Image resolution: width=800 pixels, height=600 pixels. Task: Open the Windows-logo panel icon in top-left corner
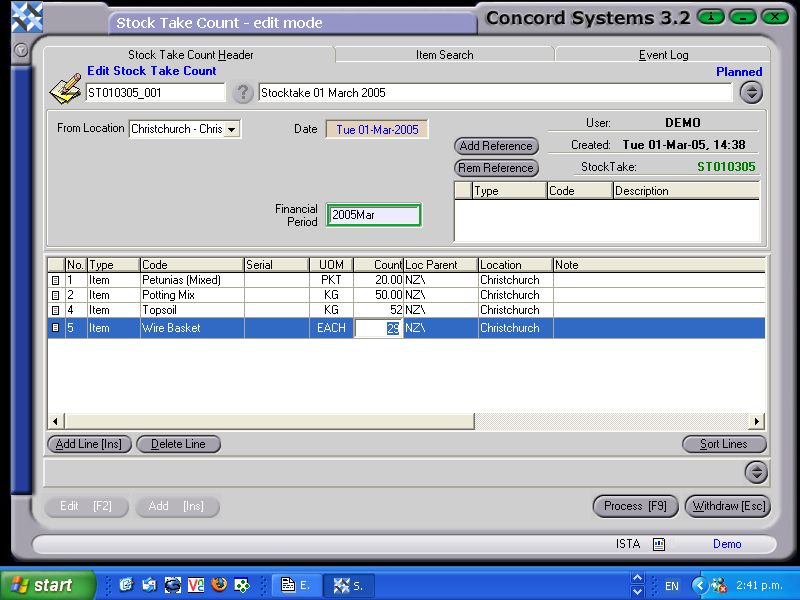26,18
